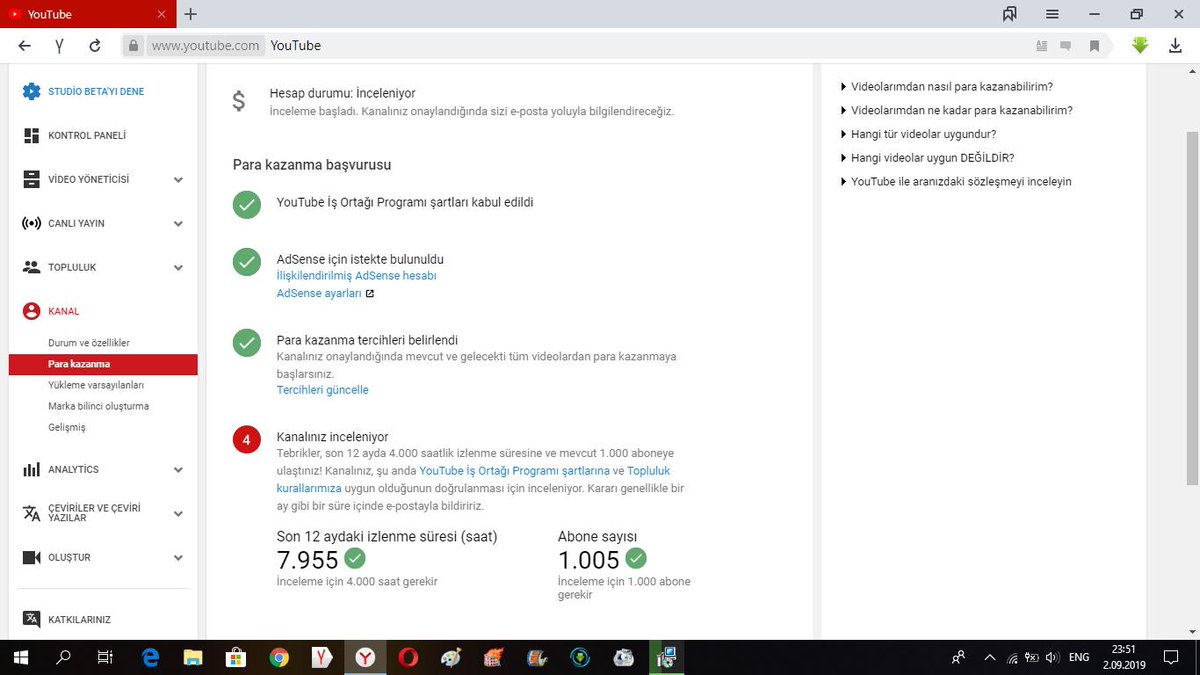This screenshot has width=1200, height=675.
Task: Open İlişkilendirilmiş AdSense hesabı link
Action: pos(356,275)
